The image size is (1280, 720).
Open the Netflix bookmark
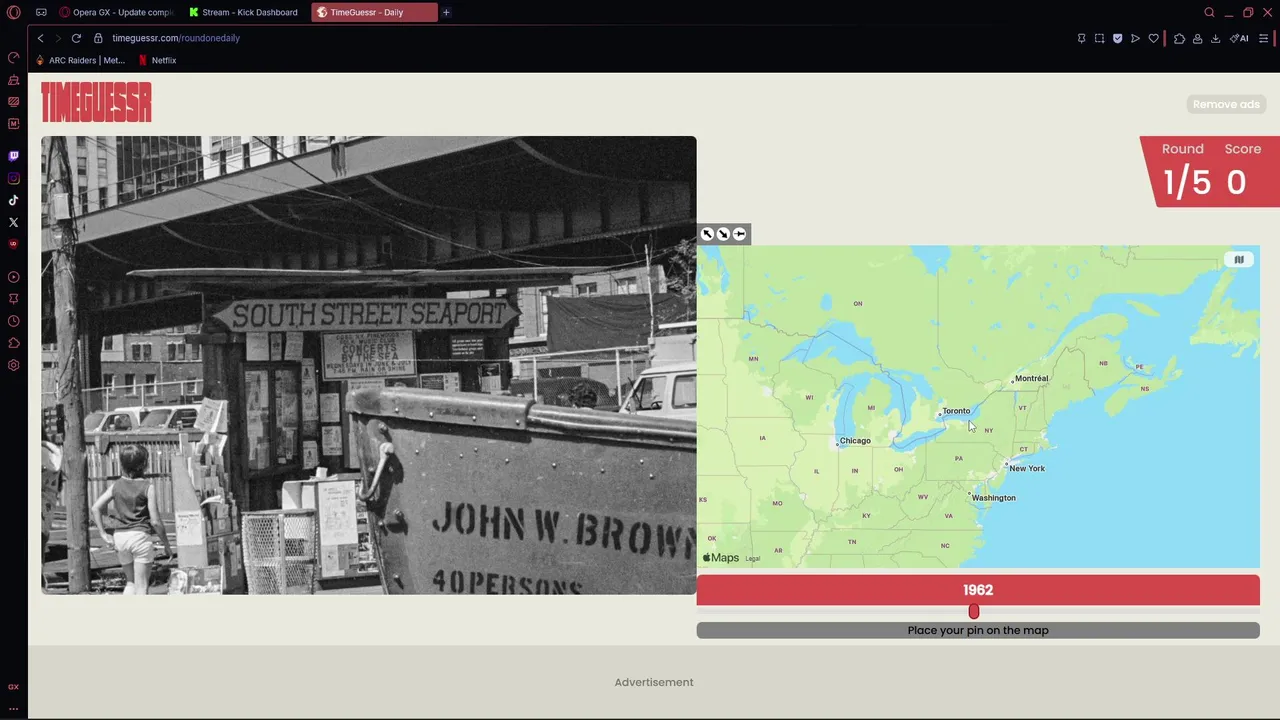pos(157,60)
